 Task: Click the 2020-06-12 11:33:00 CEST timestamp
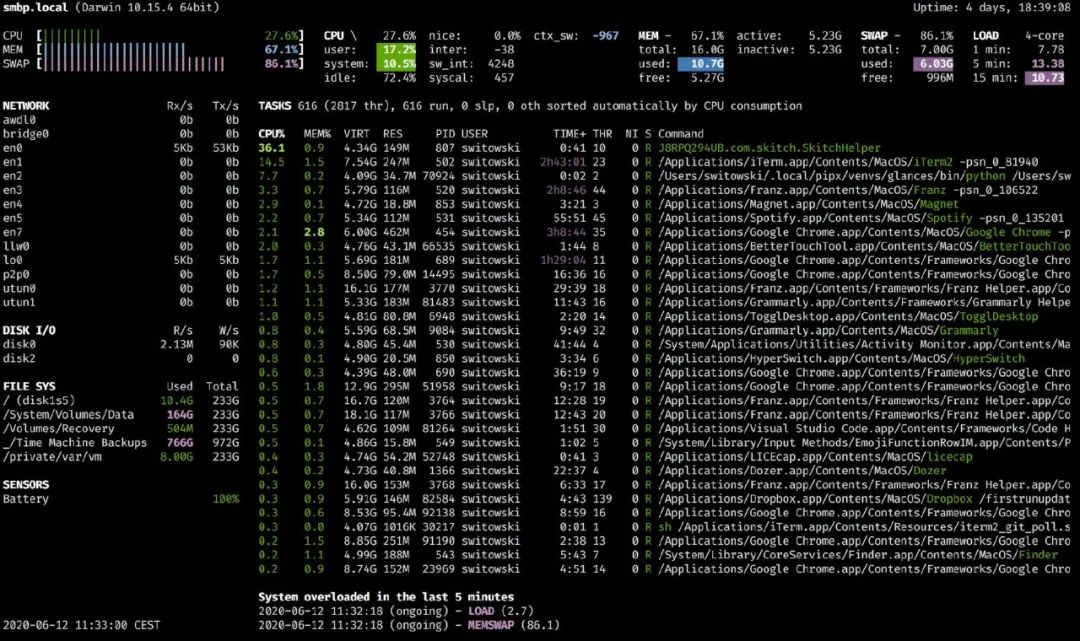pos(81,625)
